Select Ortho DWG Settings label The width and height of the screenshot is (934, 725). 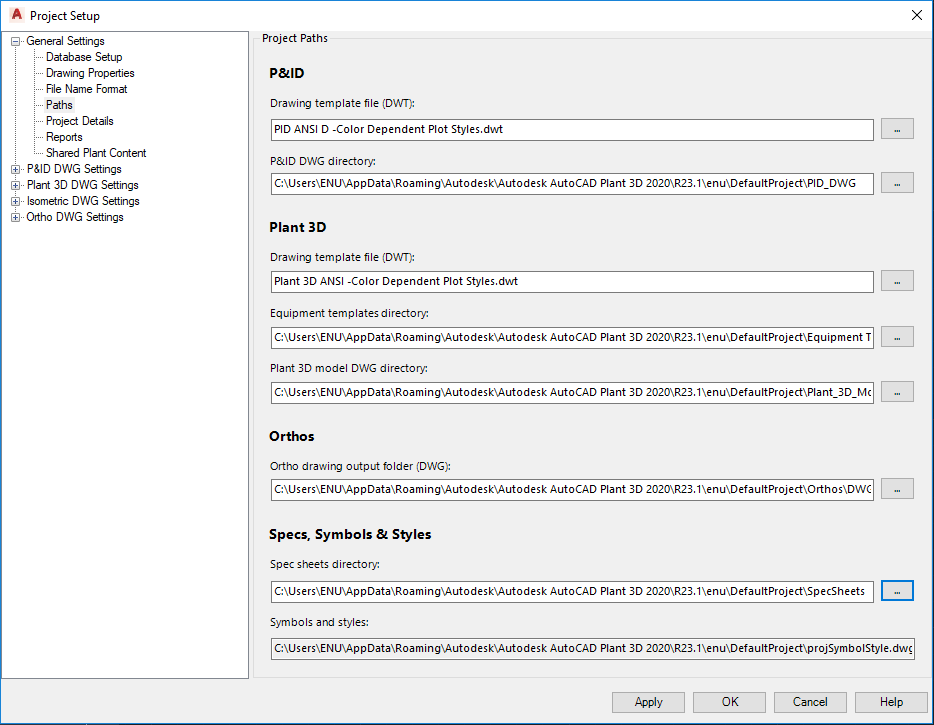[74, 217]
